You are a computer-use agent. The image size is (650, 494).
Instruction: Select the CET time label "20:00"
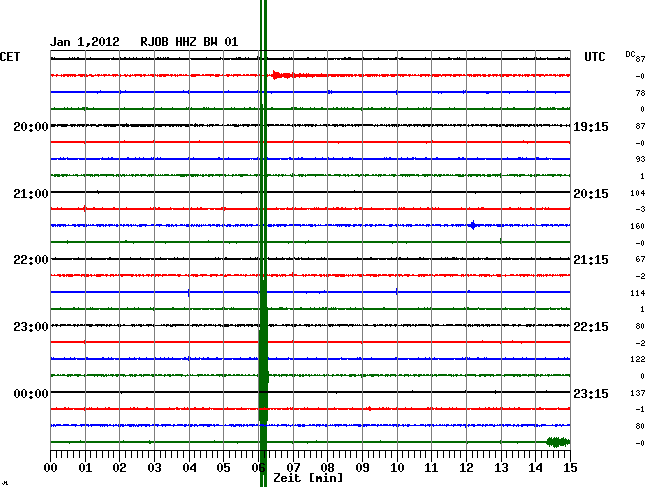coord(31,126)
